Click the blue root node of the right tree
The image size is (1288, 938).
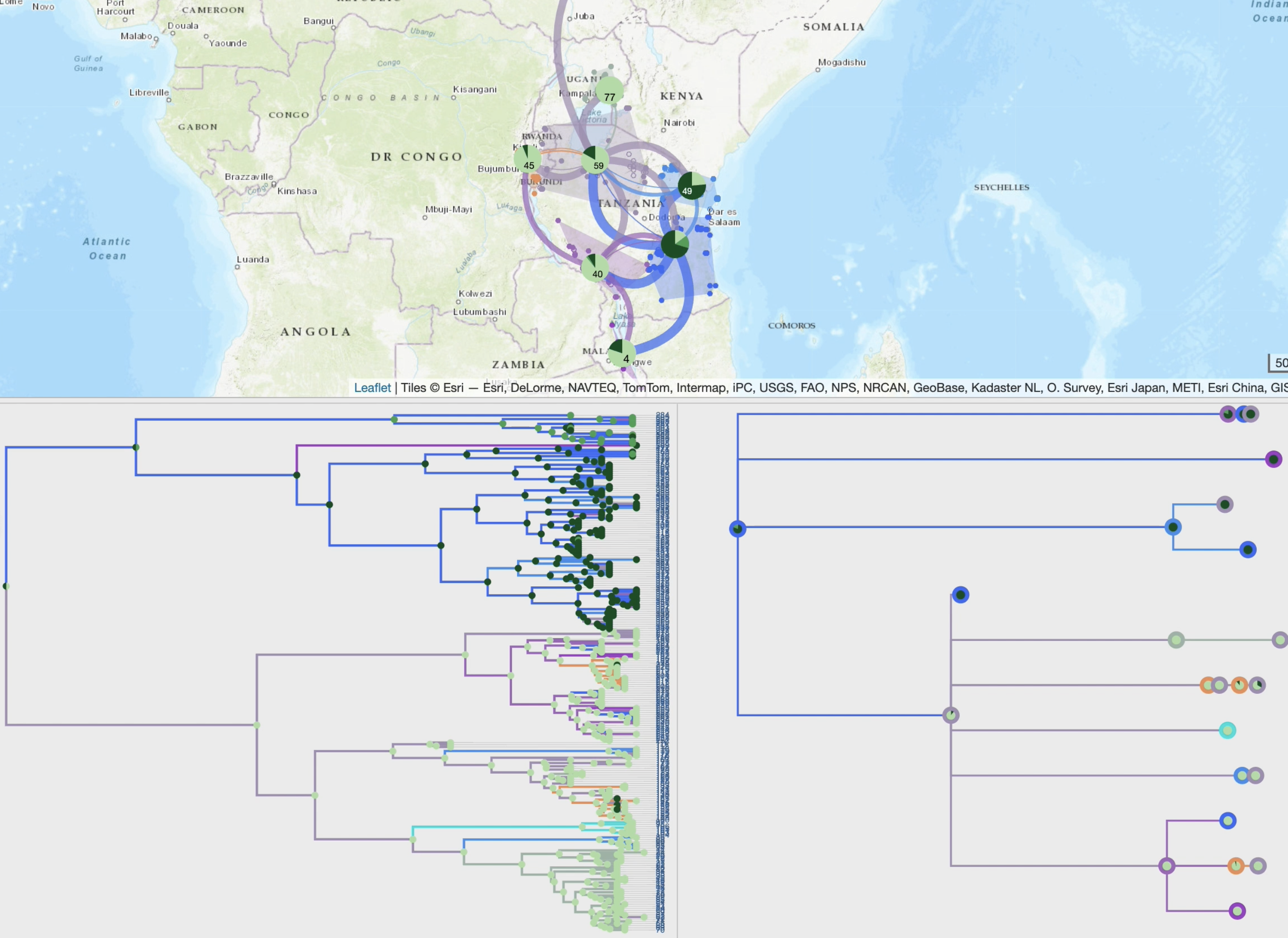738,529
